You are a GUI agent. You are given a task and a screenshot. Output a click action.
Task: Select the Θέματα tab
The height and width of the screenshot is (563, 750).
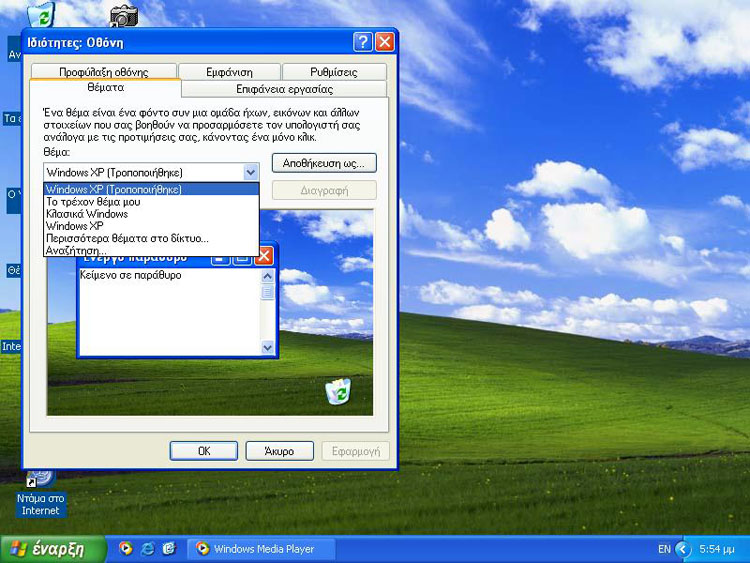105,88
